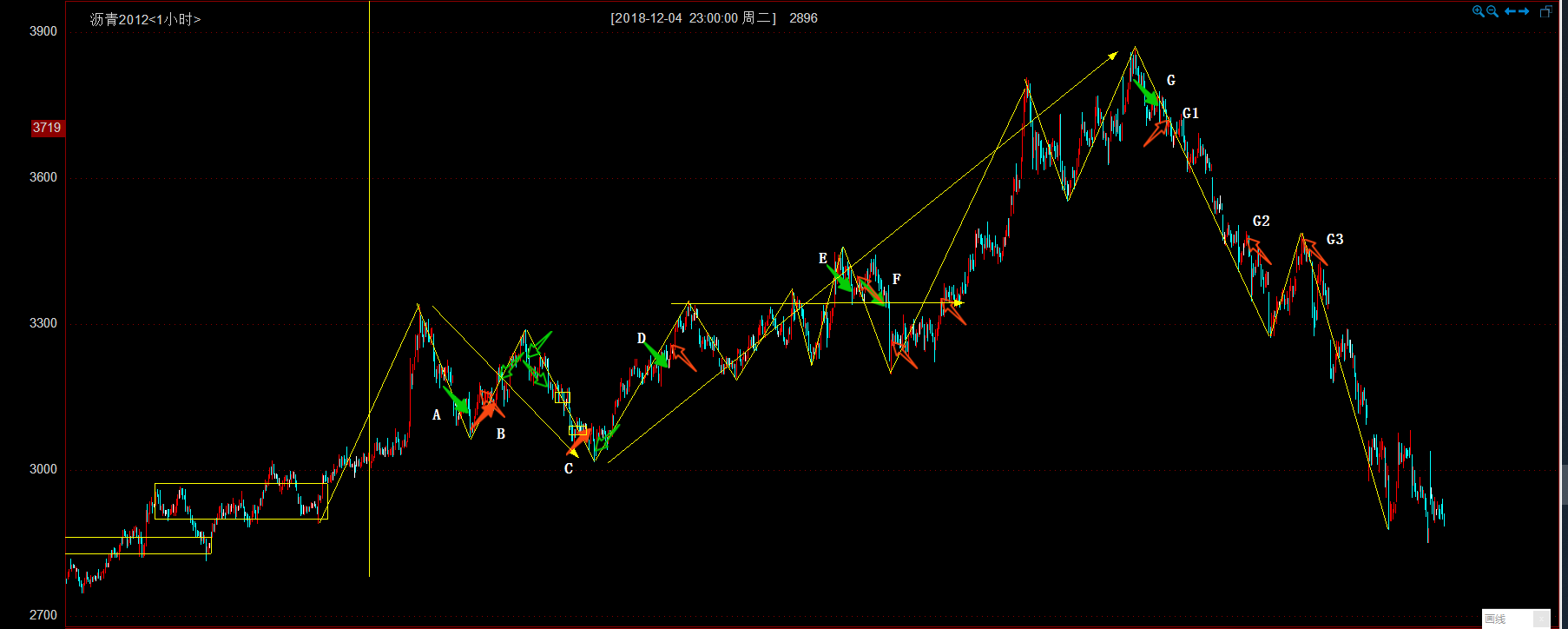Click the 3900 price axis label
Screen dimensions: 1568x629
43,31
